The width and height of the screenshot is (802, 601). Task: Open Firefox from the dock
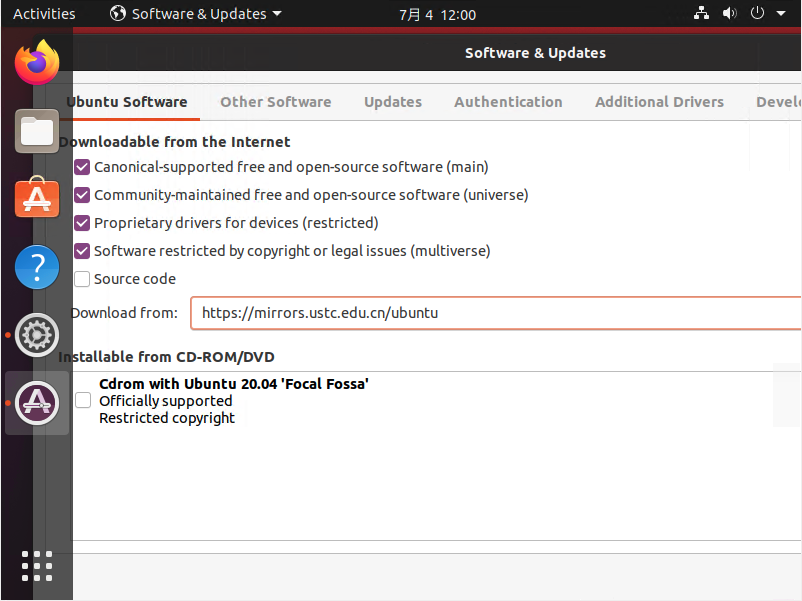click(37, 63)
